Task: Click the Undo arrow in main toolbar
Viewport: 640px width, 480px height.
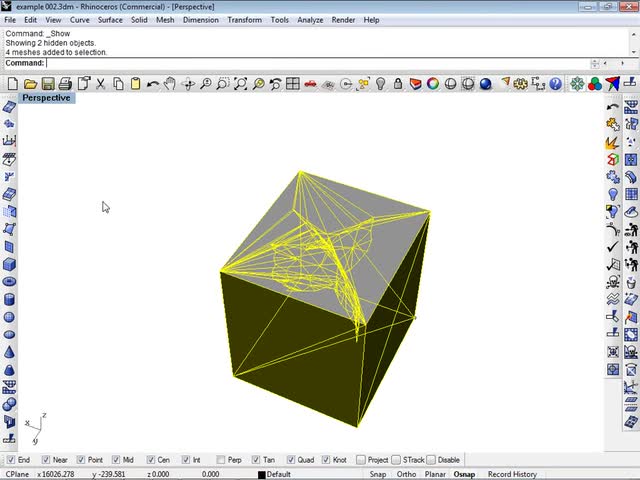Action: click(153, 84)
